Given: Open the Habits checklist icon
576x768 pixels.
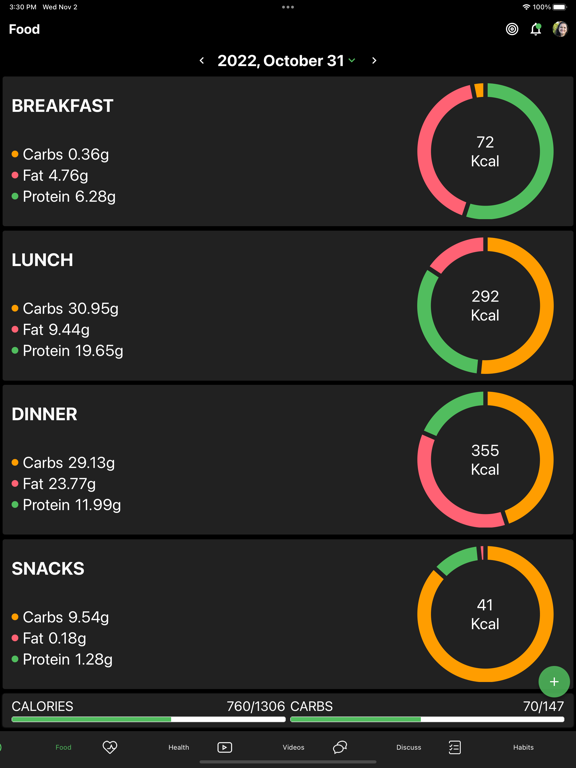Looking at the screenshot, I should coord(455,747).
